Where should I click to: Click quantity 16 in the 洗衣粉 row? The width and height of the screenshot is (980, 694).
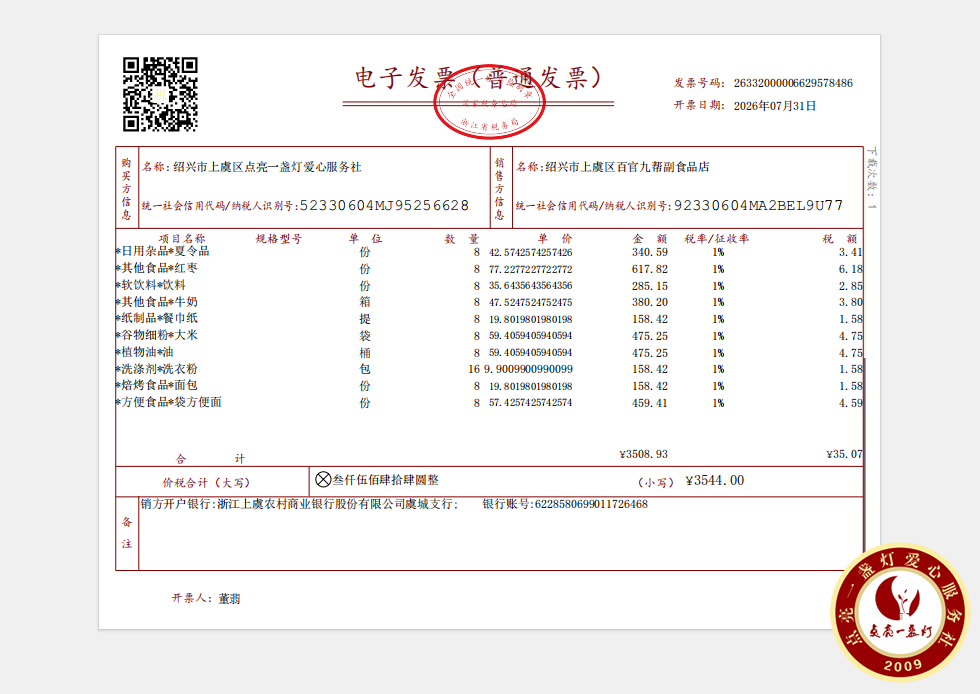pos(474,369)
